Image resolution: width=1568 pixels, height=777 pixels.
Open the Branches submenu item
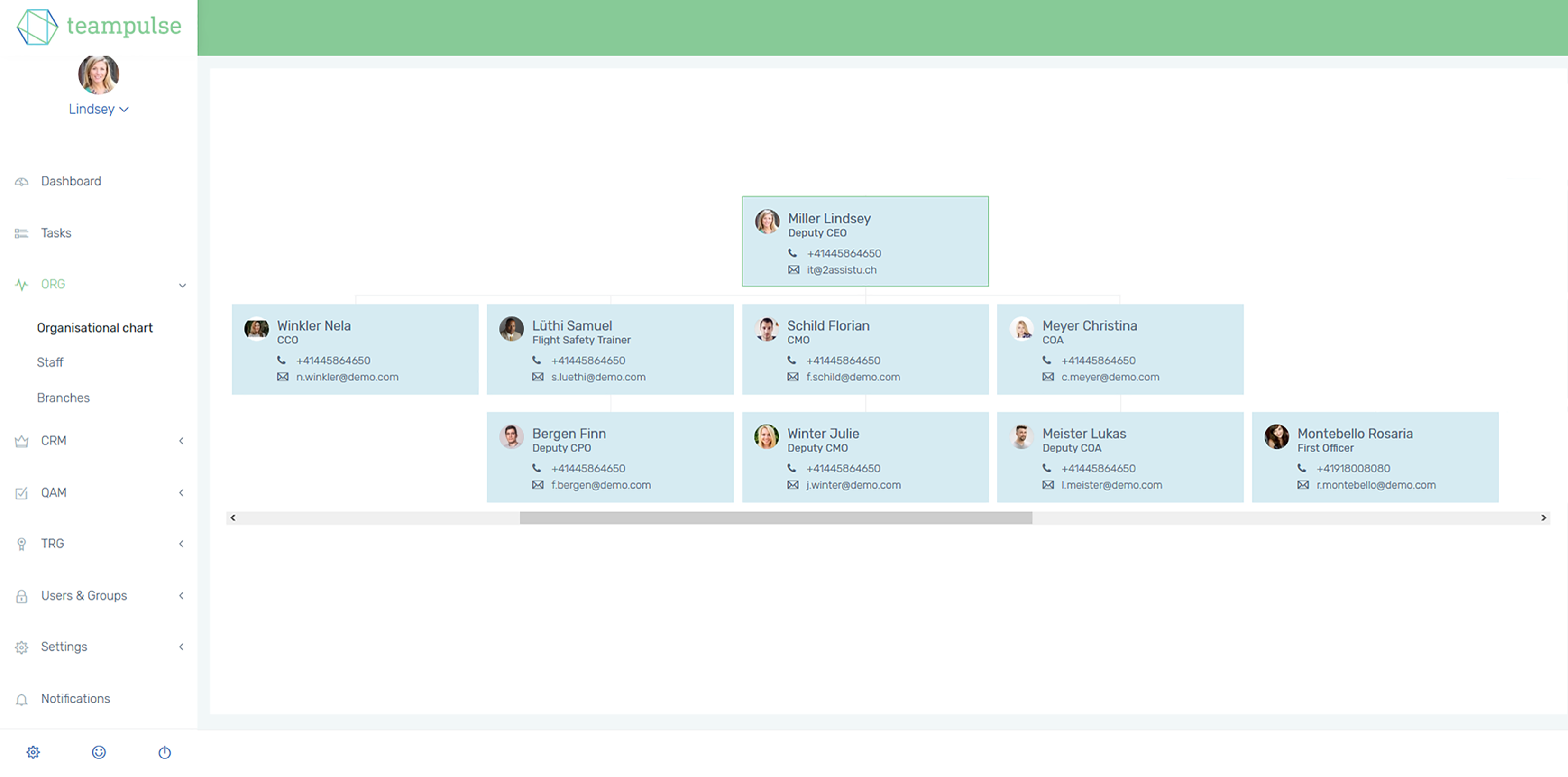pyautogui.click(x=64, y=398)
